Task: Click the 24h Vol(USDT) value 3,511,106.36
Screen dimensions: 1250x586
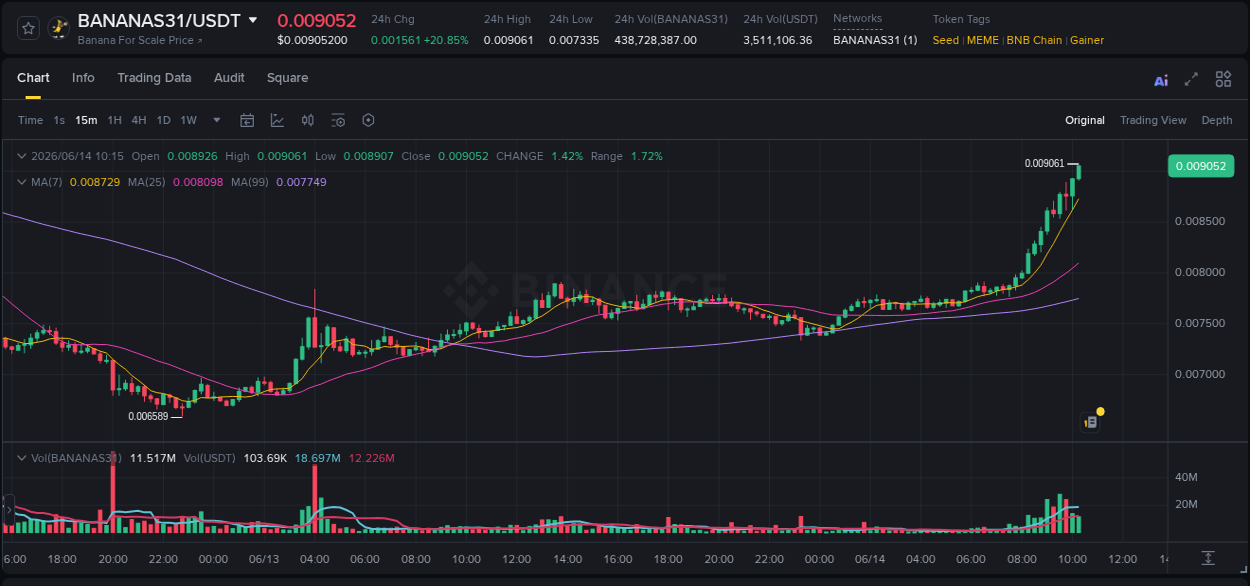Action: click(x=778, y=40)
